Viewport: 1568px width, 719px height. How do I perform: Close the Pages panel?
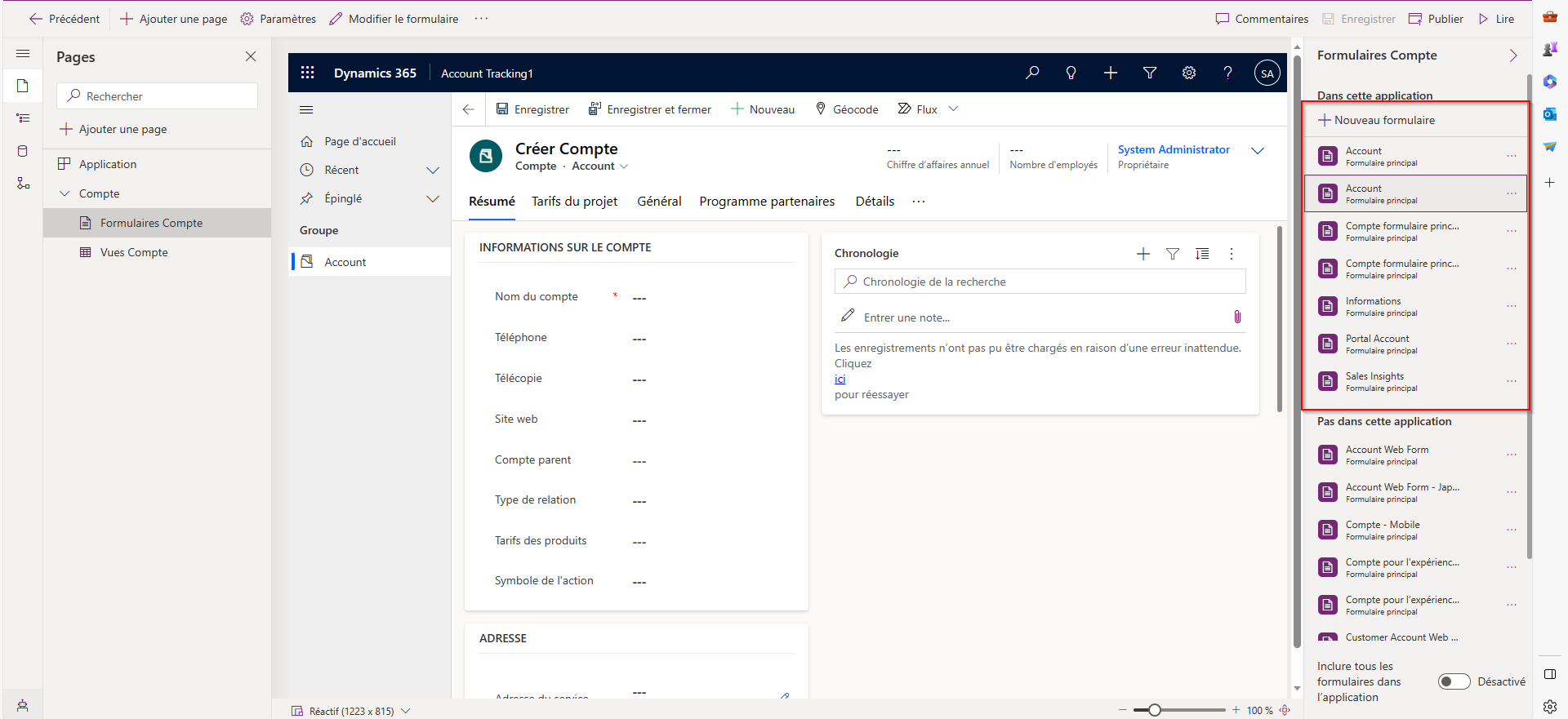coord(251,56)
